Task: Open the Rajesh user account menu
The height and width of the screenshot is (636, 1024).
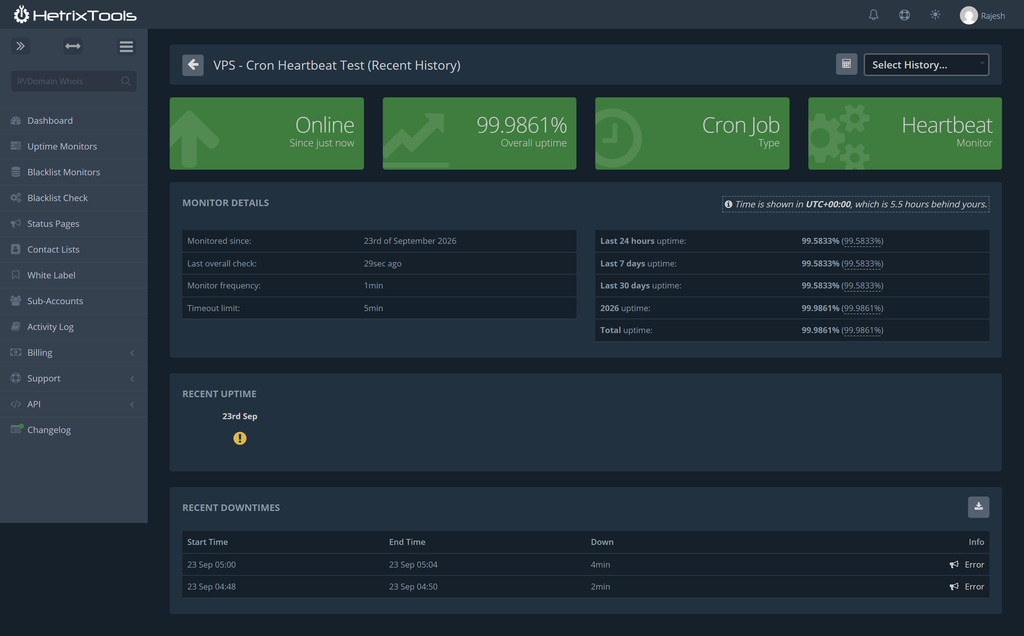Action: point(982,16)
